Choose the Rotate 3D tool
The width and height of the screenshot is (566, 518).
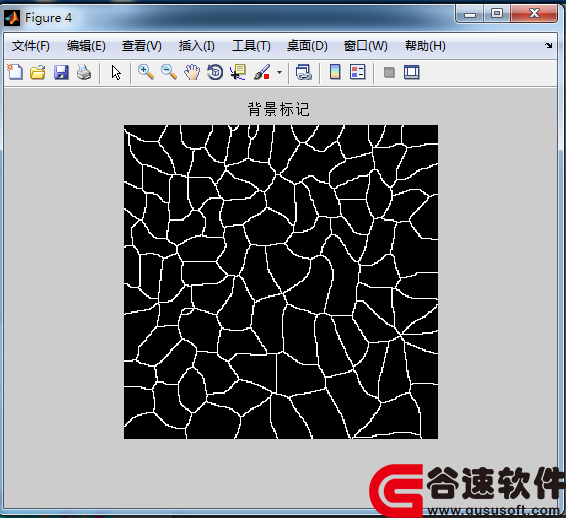pyautogui.click(x=215, y=73)
